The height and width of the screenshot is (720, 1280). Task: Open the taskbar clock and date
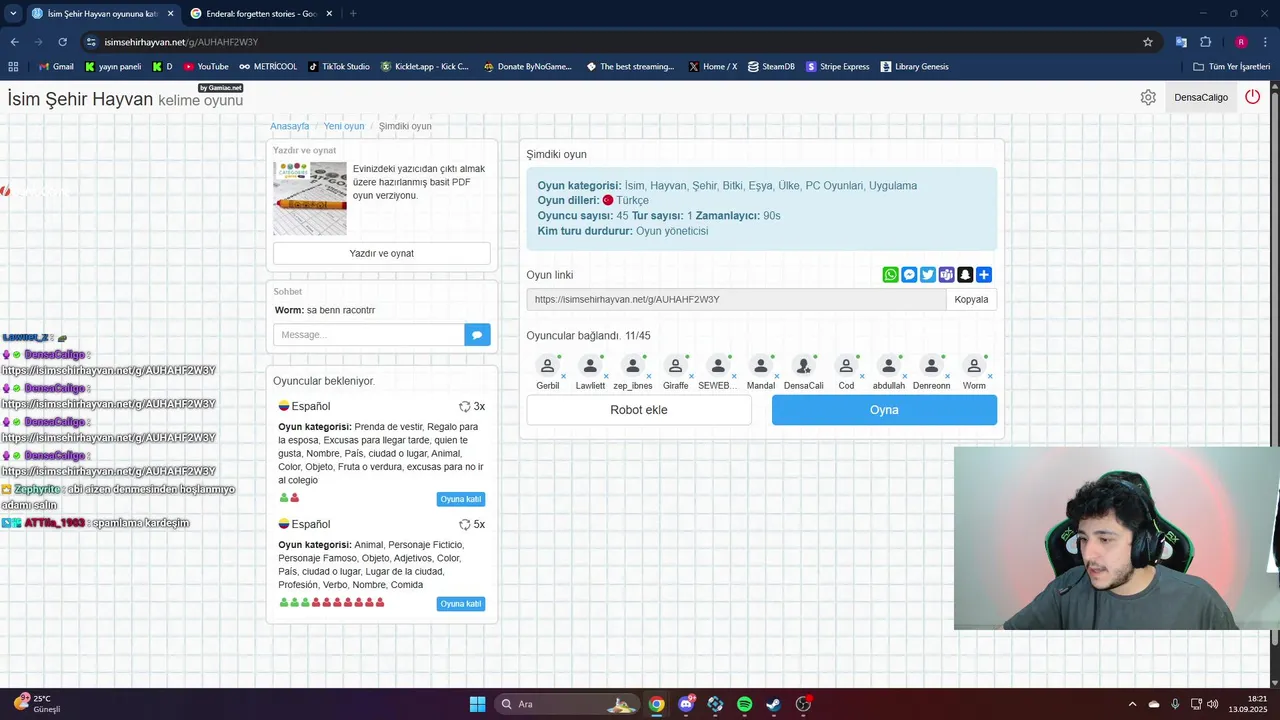(1249, 704)
